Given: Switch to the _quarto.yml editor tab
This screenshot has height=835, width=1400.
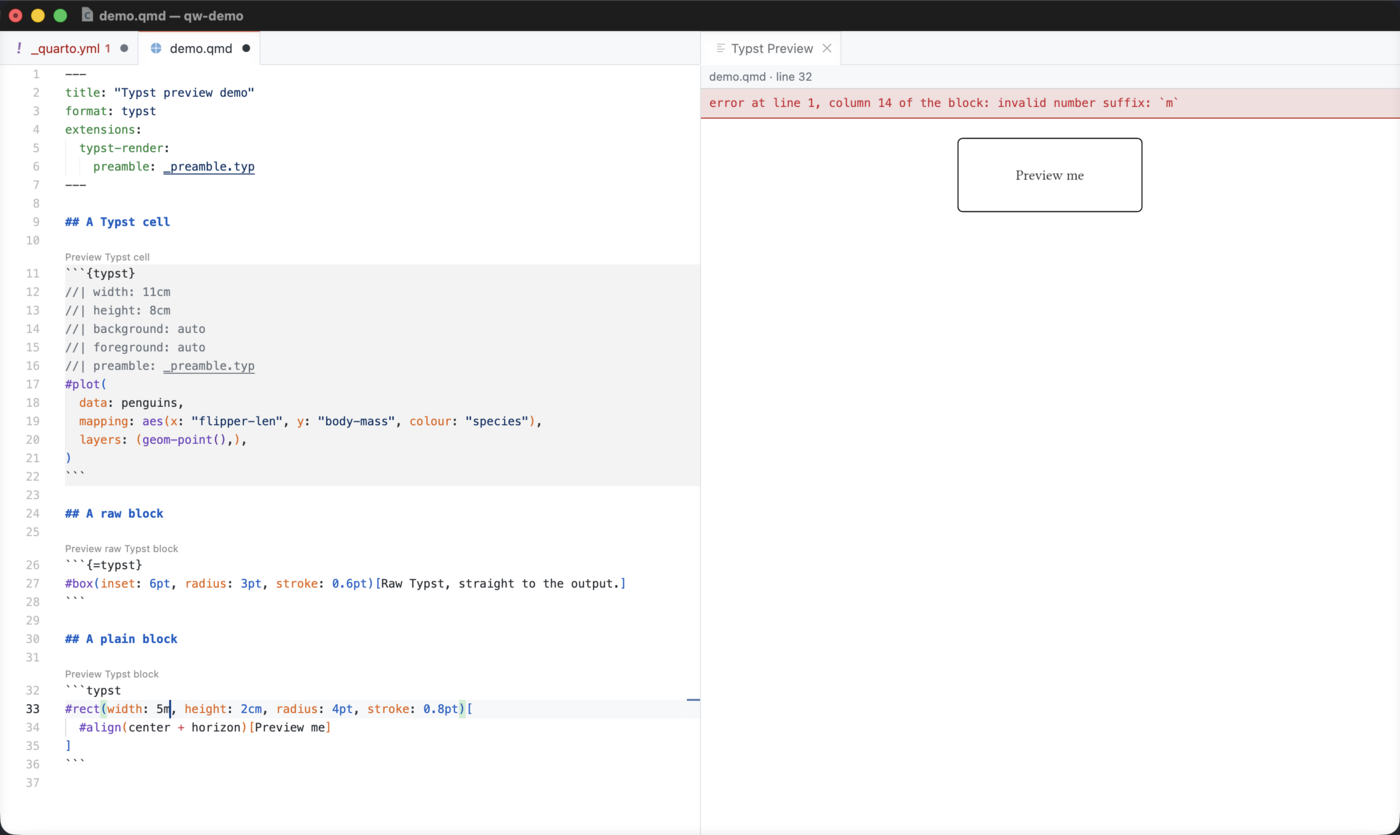Looking at the screenshot, I should [x=69, y=48].
